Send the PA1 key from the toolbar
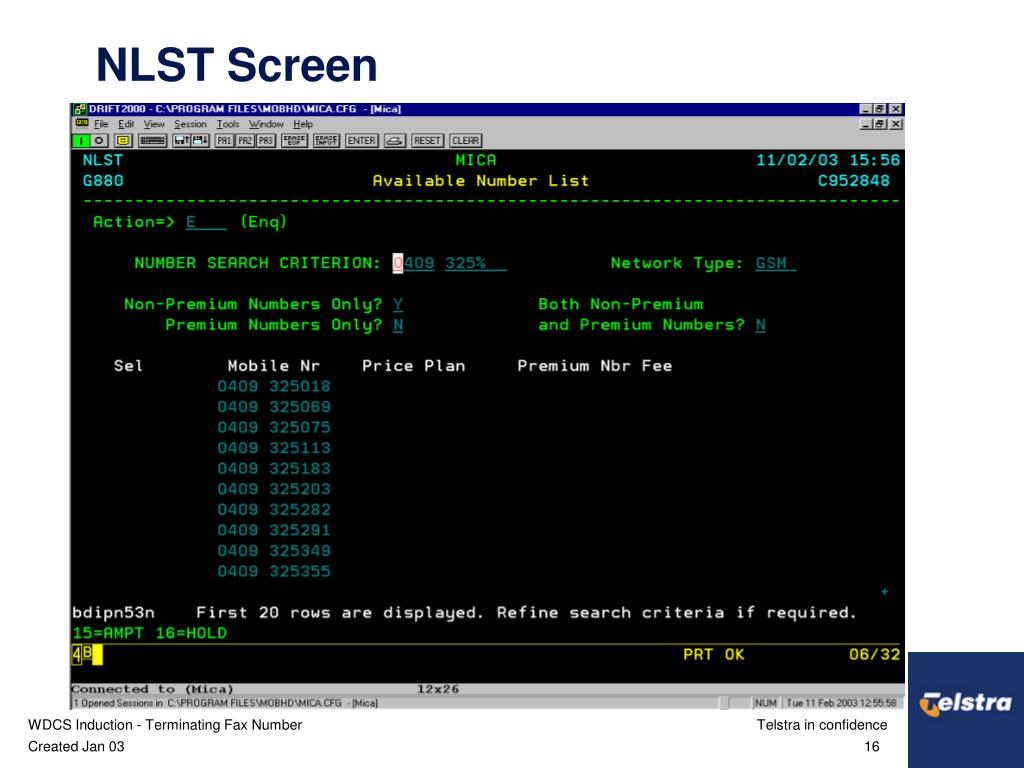Viewport: 1024px width, 768px height. coord(224,140)
